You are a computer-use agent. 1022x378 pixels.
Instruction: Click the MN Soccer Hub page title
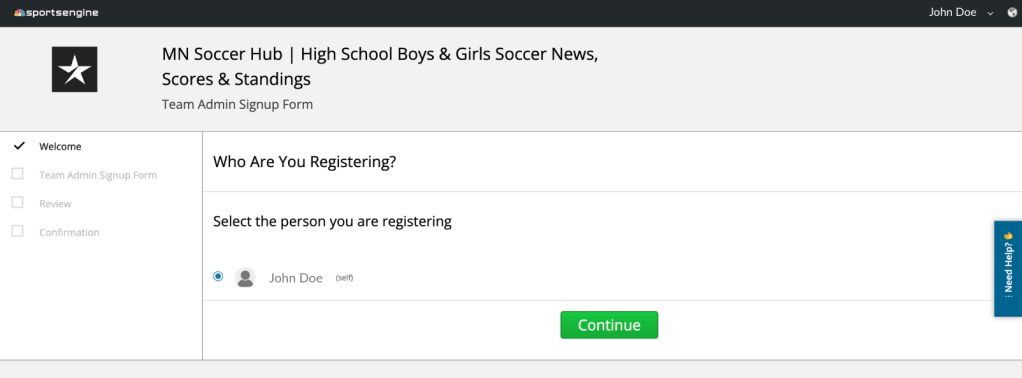pyautogui.click(x=380, y=66)
